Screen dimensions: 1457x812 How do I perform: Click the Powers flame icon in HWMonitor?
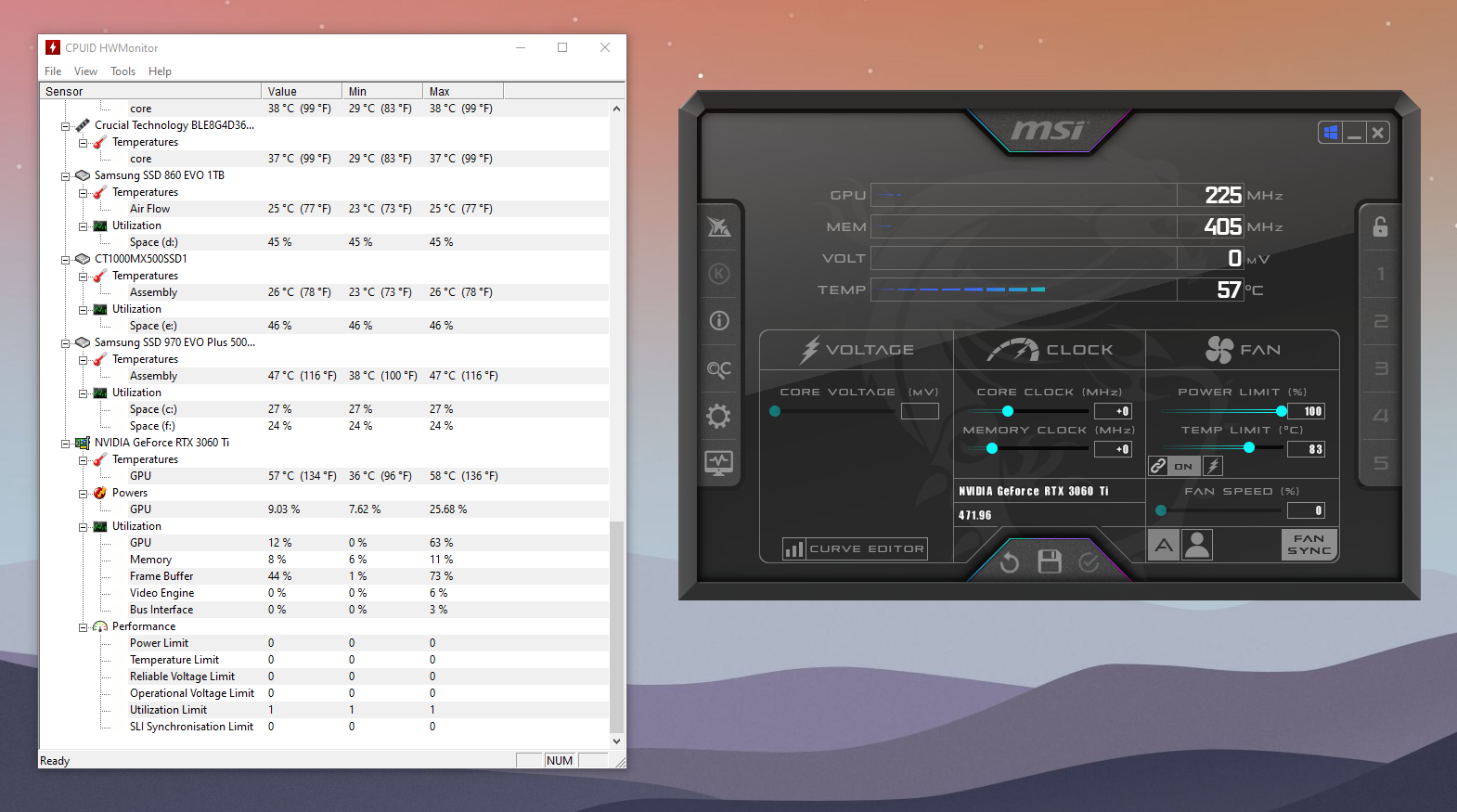[x=100, y=493]
